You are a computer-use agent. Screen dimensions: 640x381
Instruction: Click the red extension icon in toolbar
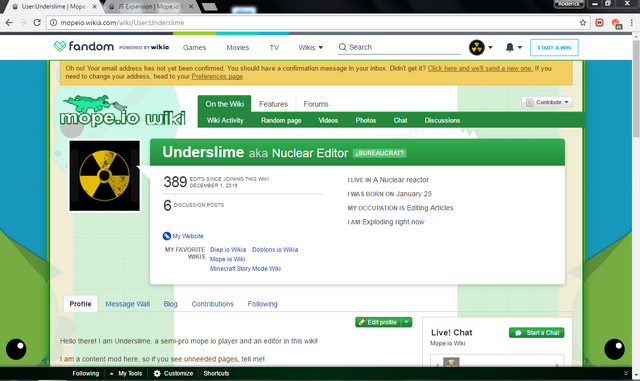[x=599, y=23]
